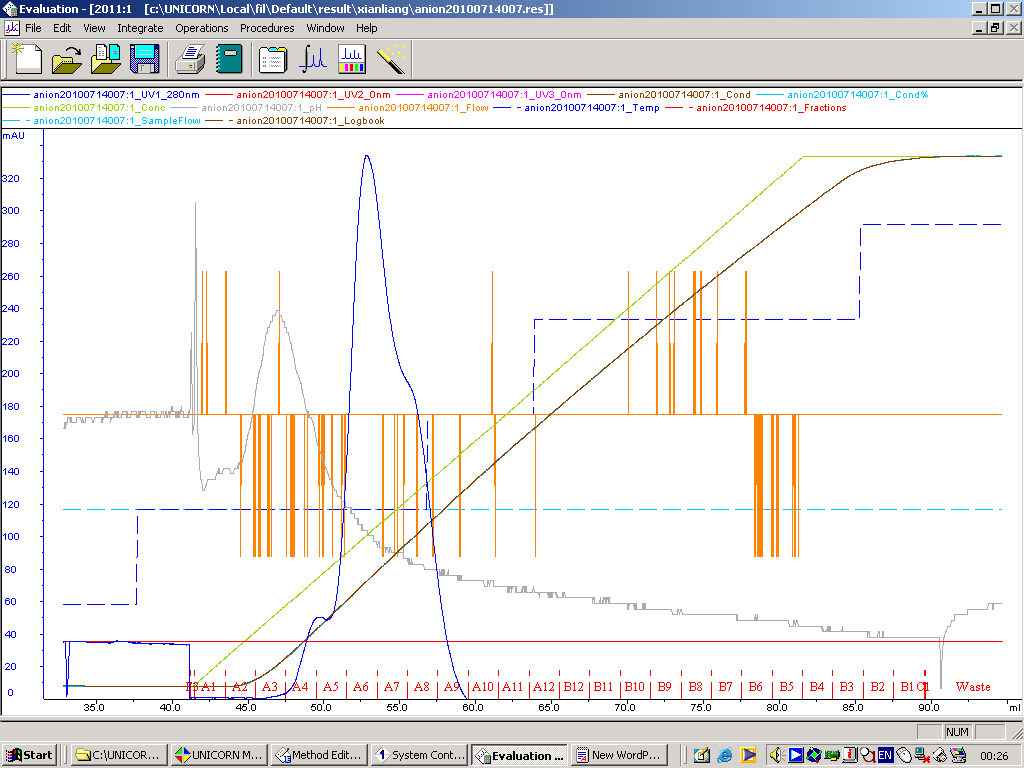The height and width of the screenshot is (768, 1024).
Task: Click the file-cabinet card icon beside the notebook
Action: [273, 59]
